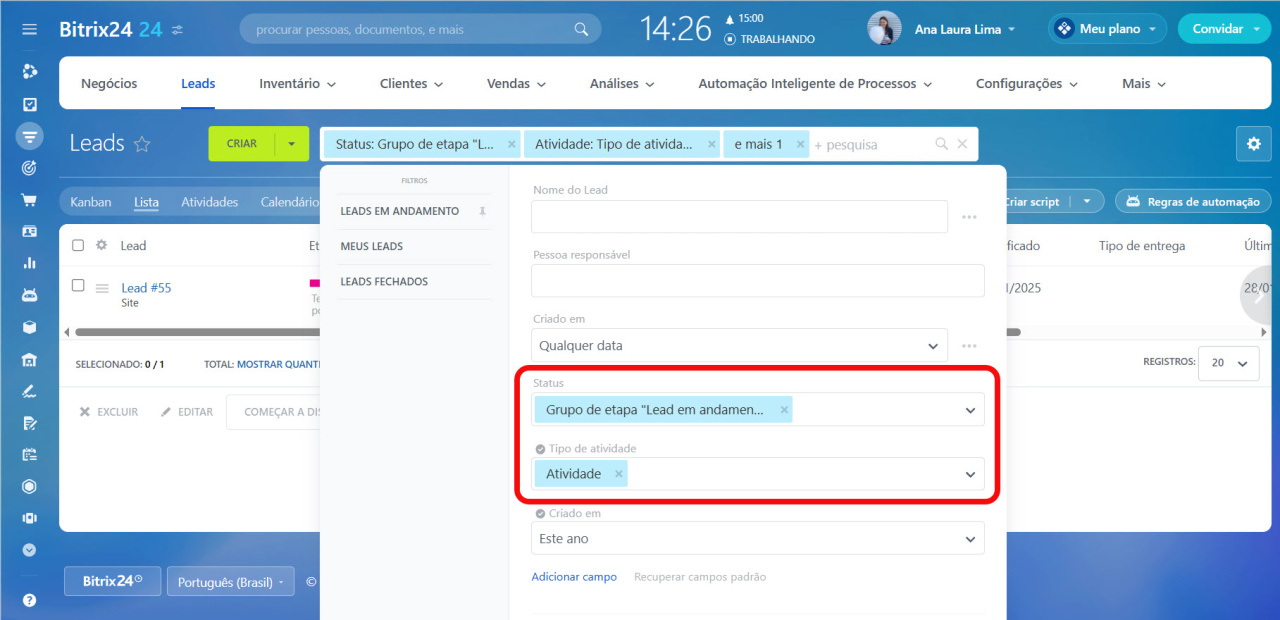Expand the 'Criado em' Qualquer data dropdown
1280x620 pixels.
(740, 346)
